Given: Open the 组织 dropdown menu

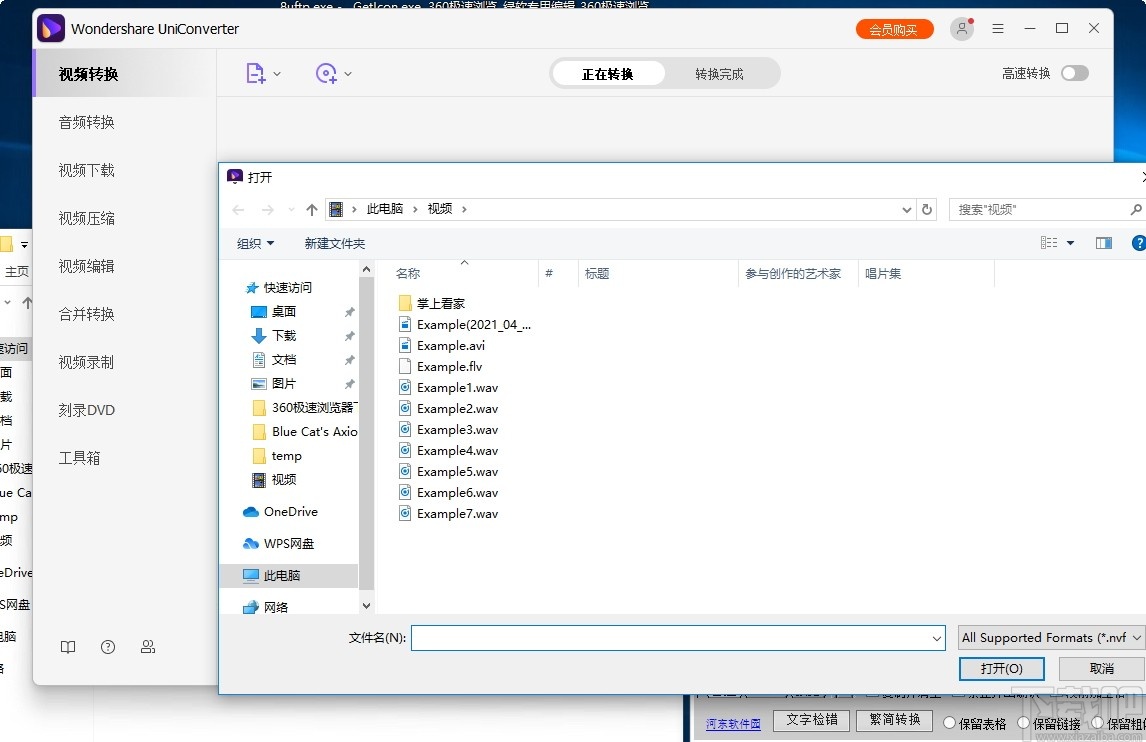Looking at the screenshot, I should (x=254, y=242).
